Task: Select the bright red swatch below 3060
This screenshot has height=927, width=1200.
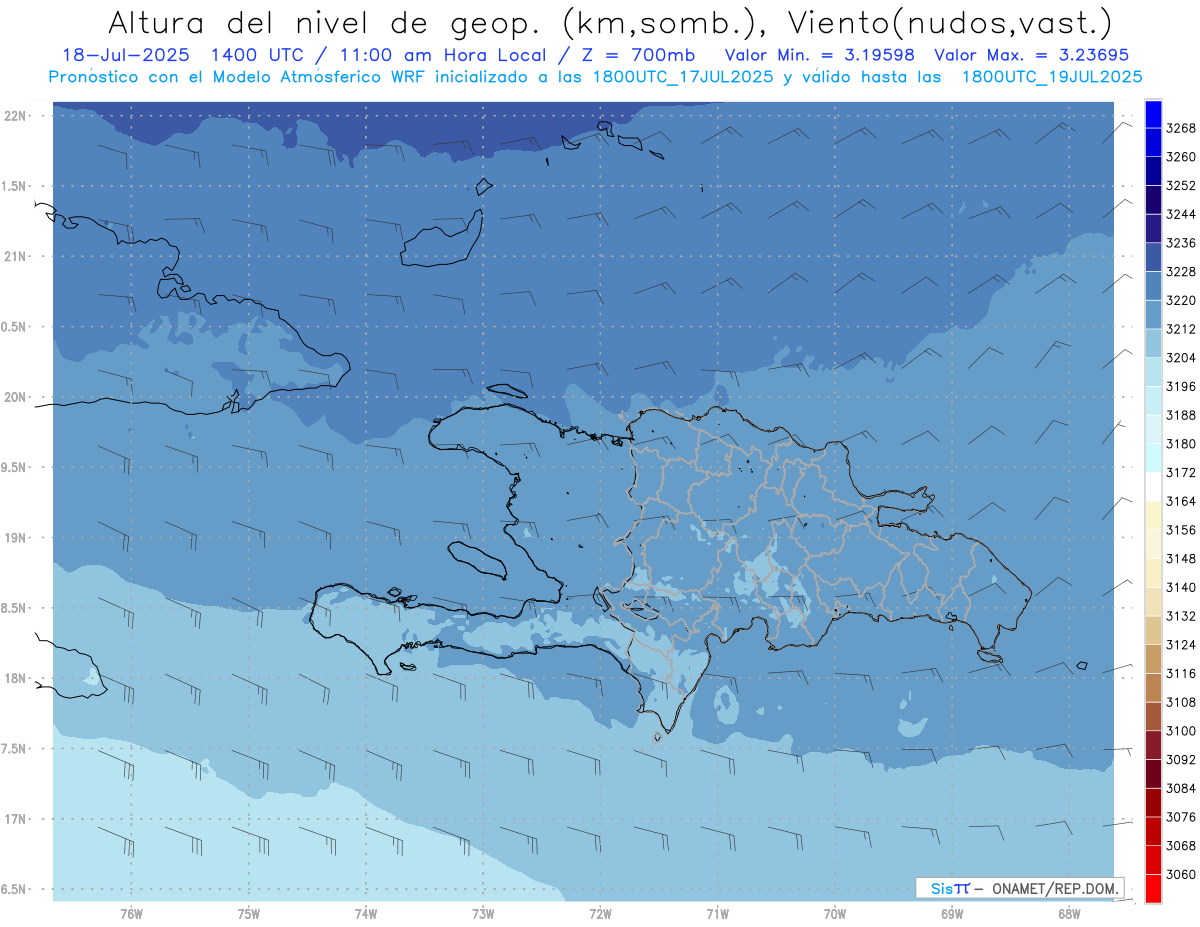Action: (1152, 888)
